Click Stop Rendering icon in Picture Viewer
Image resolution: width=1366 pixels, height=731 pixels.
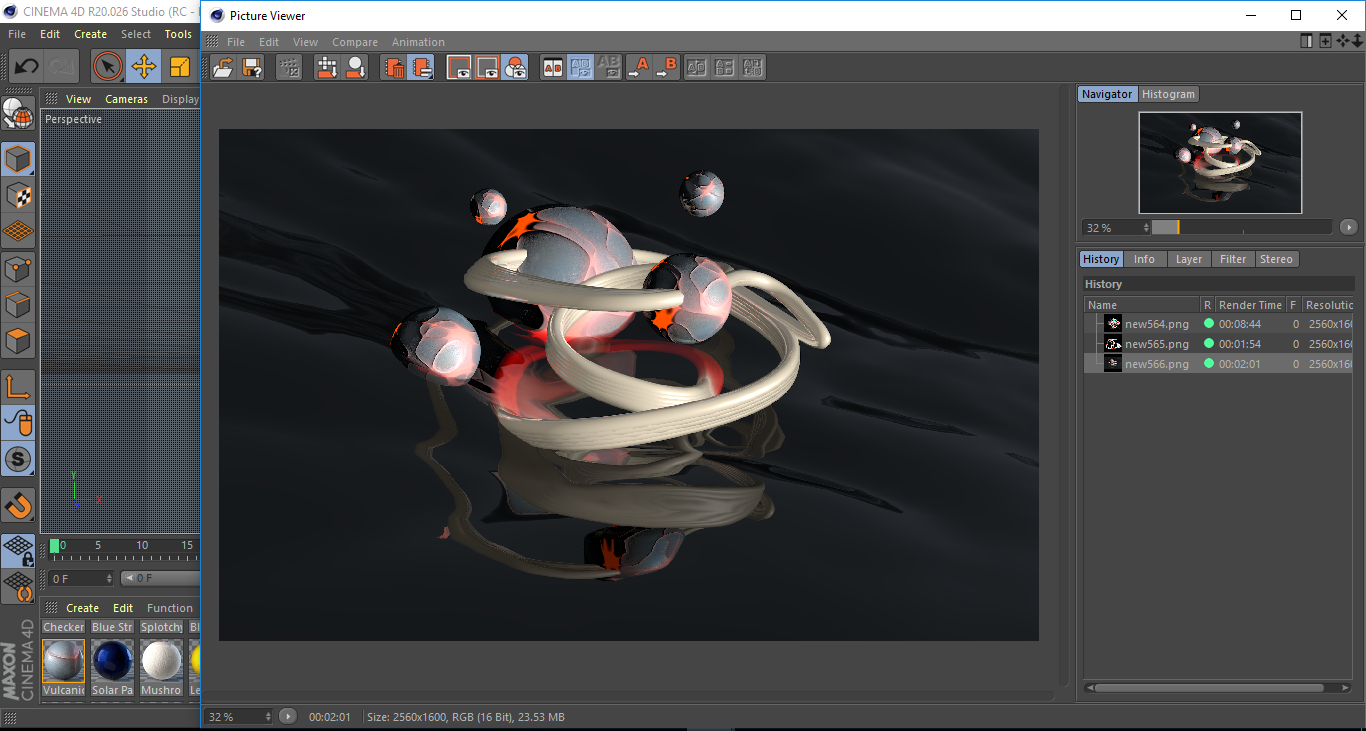click(x=289, y=67)
